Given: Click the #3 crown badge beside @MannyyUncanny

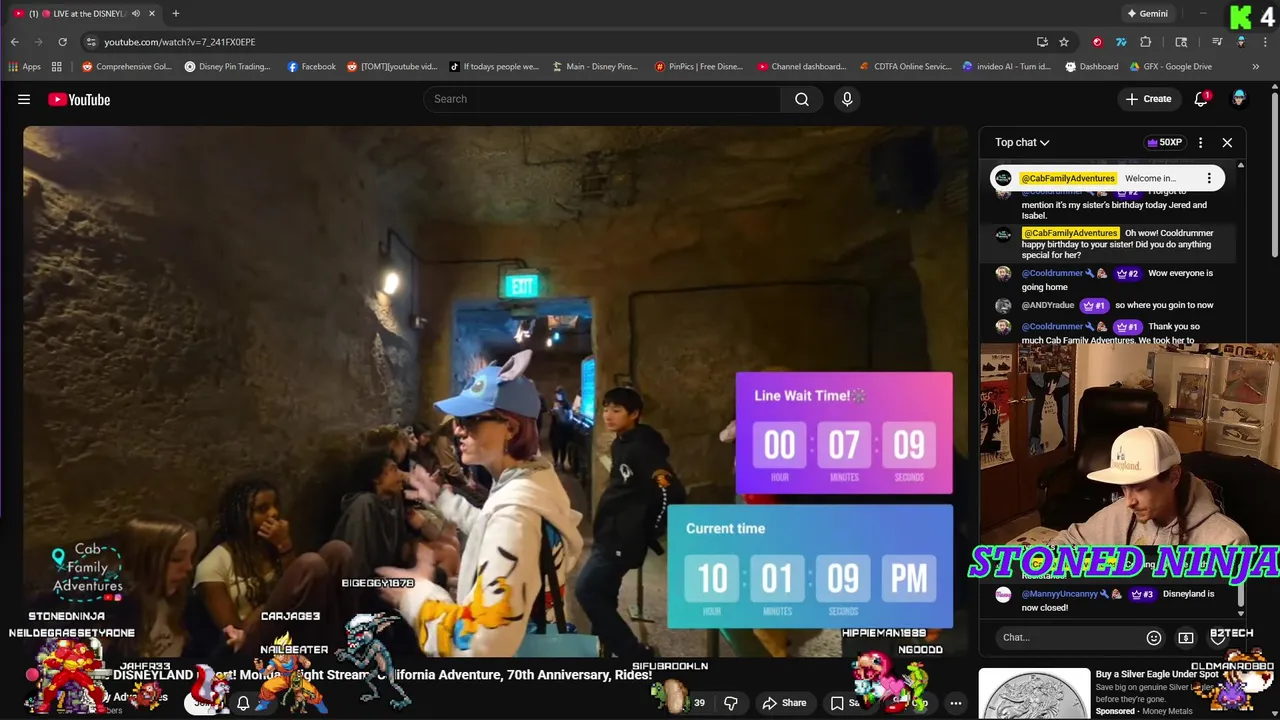Looking at the screenshot, I should (1142, 594).
